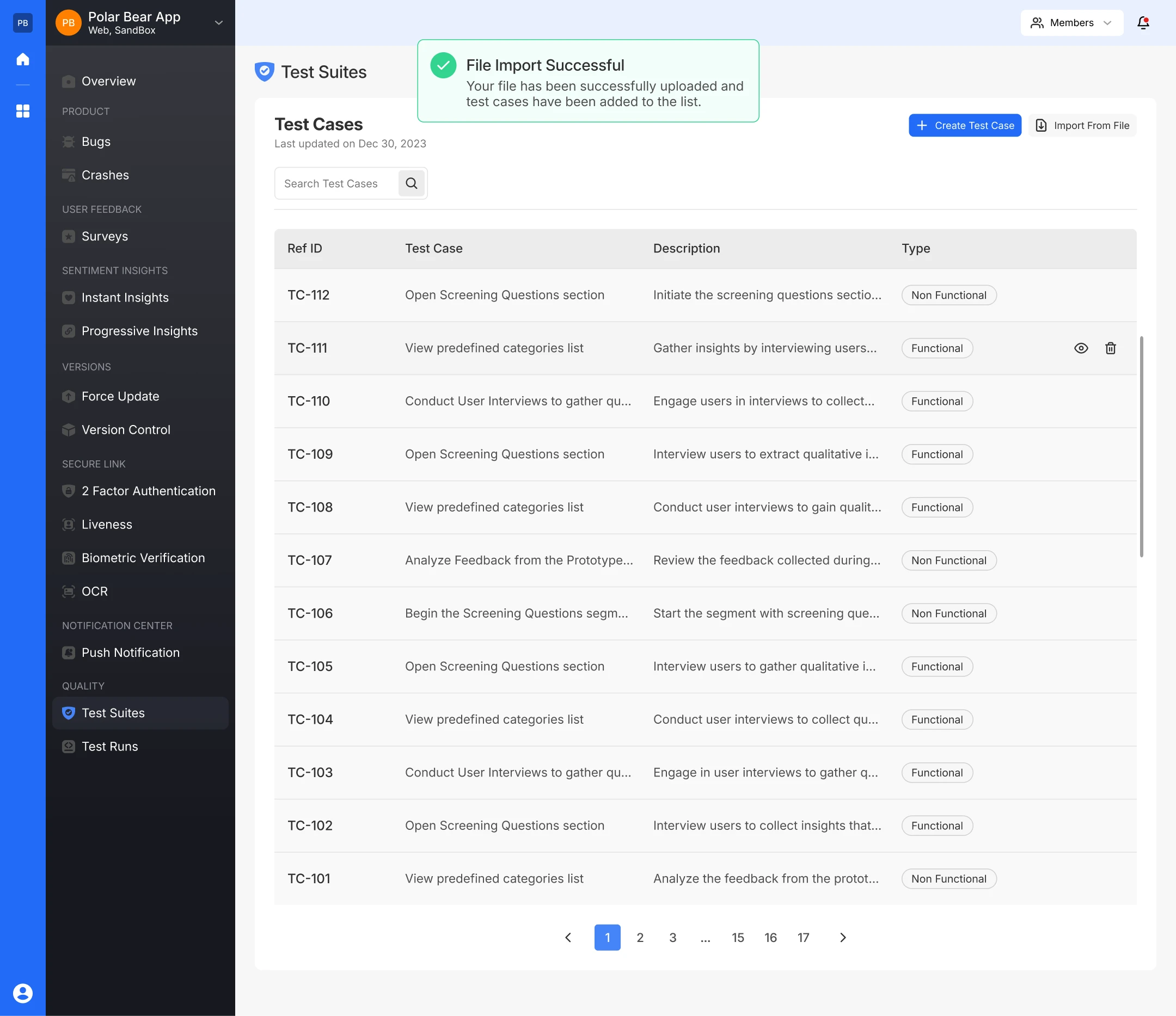Screen dimensions: 1176x1016
Task: Click the Create Test Case button
Action: point(965,125)
